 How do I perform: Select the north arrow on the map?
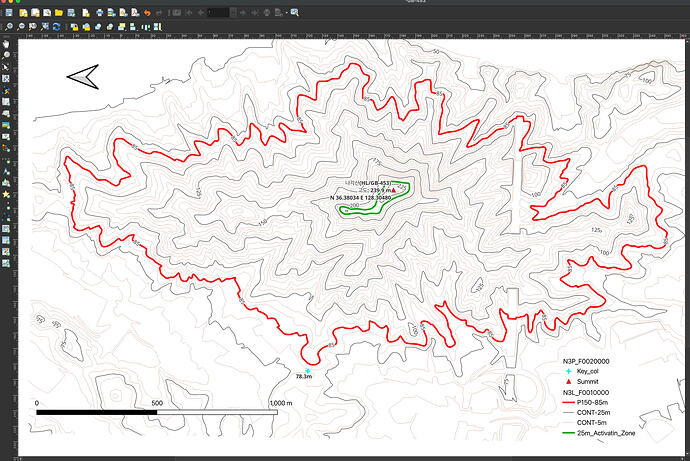tap(83, 77)
